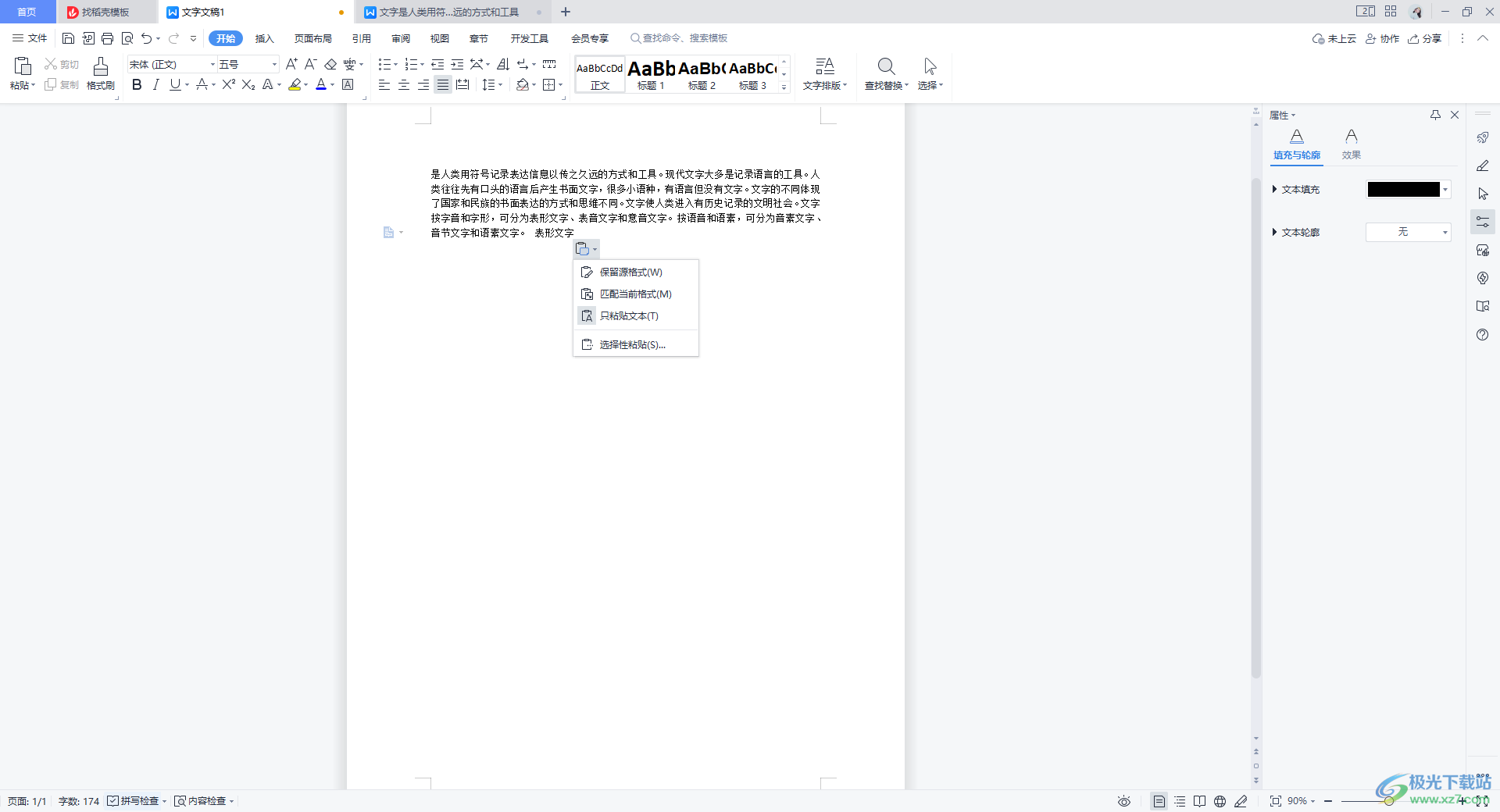The width and height of the screenshot is (1500, 812).
Task: Apply the Heading 1 标题 1 style
Action: [x=651, y=74]
